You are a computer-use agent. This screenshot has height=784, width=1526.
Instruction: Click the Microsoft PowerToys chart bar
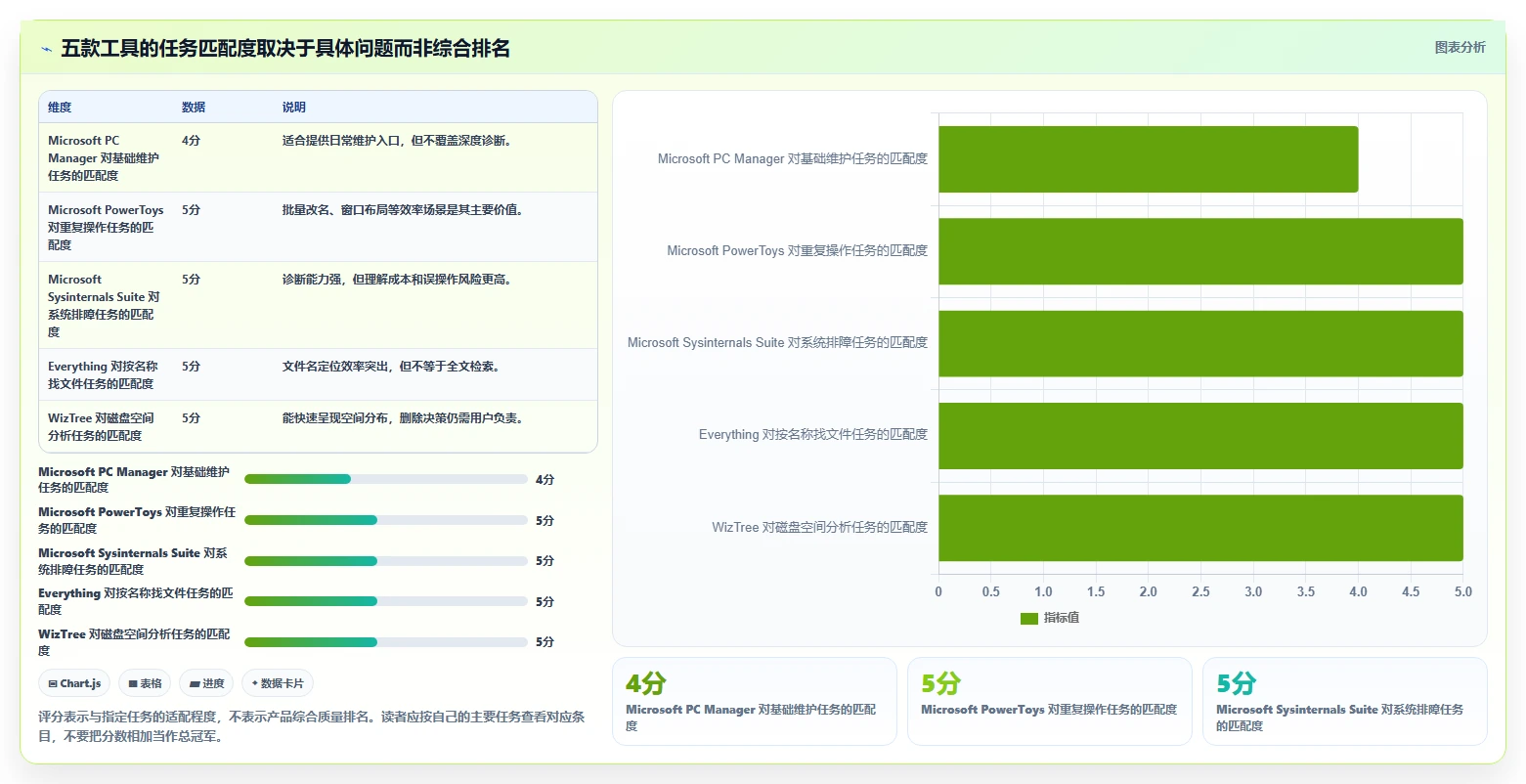coord(1200,251)
